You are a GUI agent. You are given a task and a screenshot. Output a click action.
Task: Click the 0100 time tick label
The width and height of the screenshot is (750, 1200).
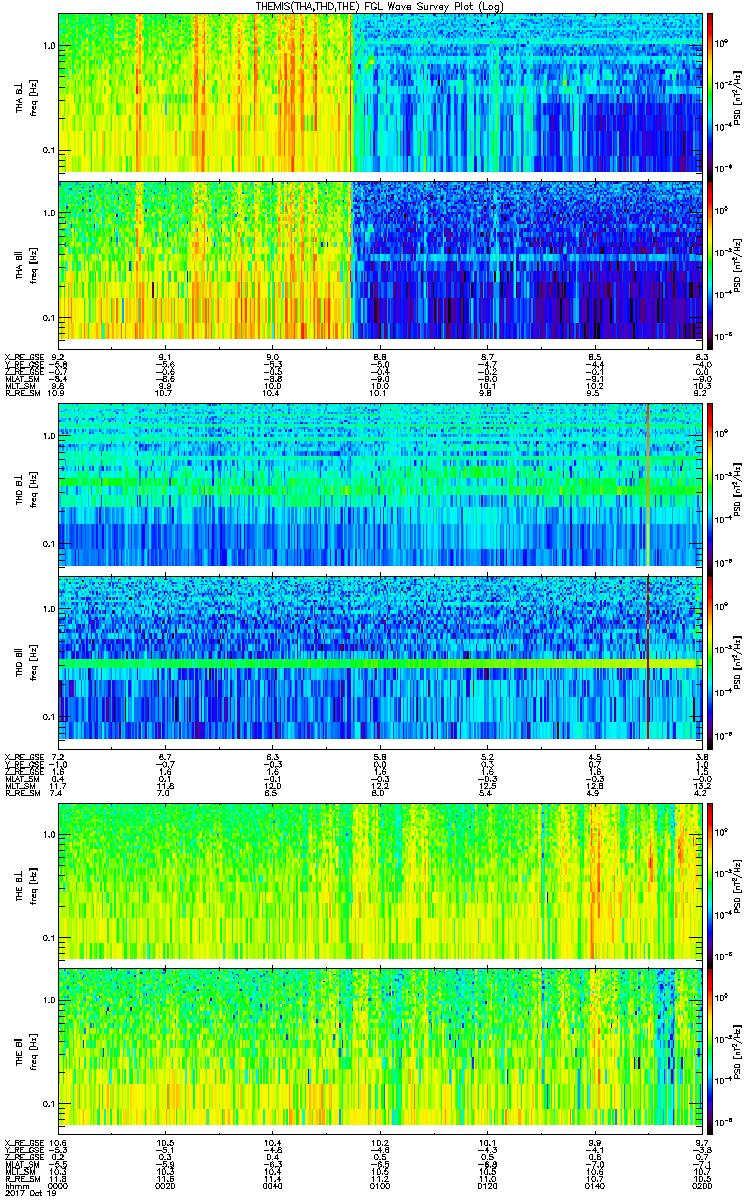(380, 1186)
